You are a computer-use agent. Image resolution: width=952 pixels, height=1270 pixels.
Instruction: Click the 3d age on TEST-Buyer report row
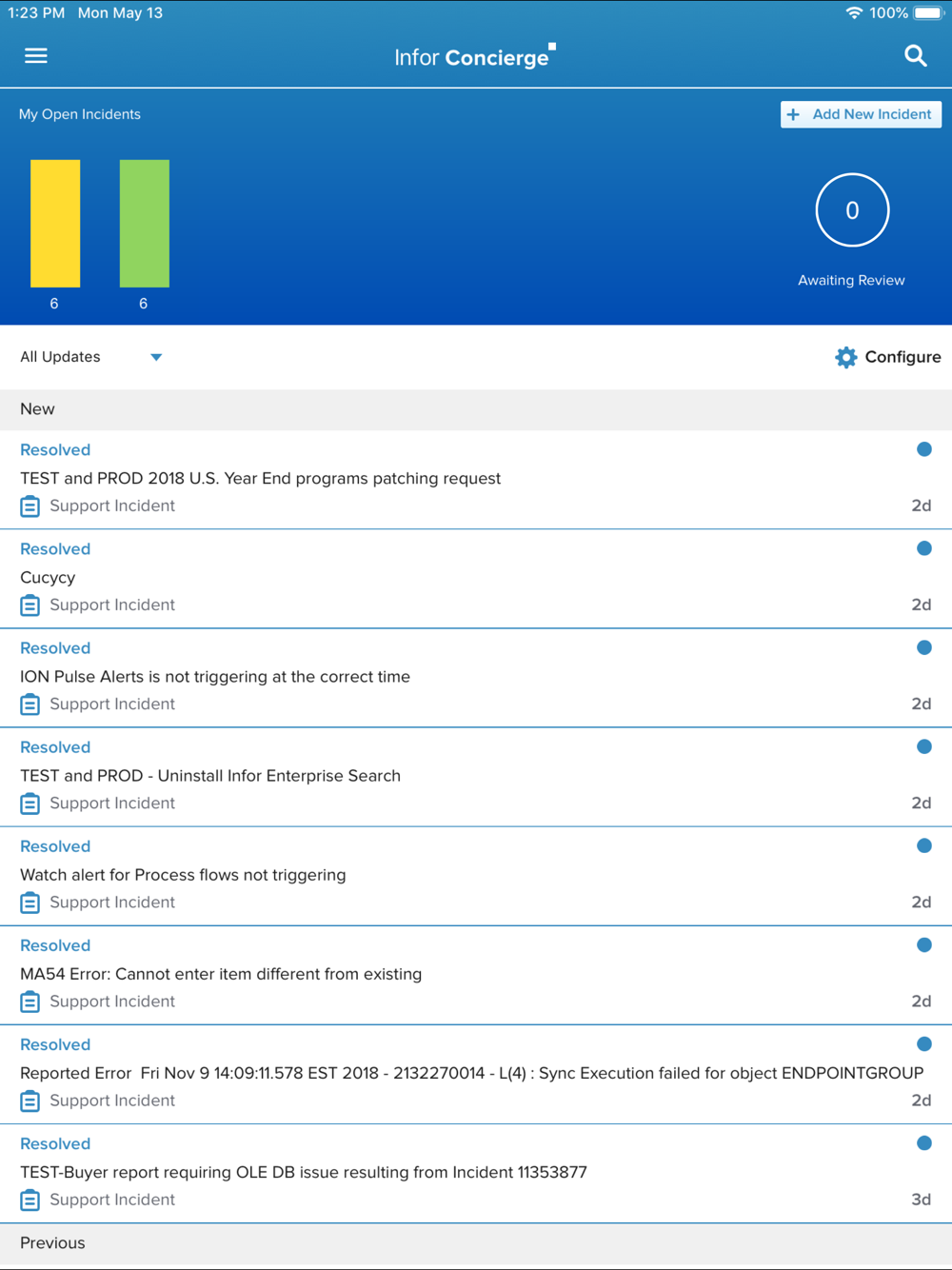pyautogui.click(x=921, y=1200)
